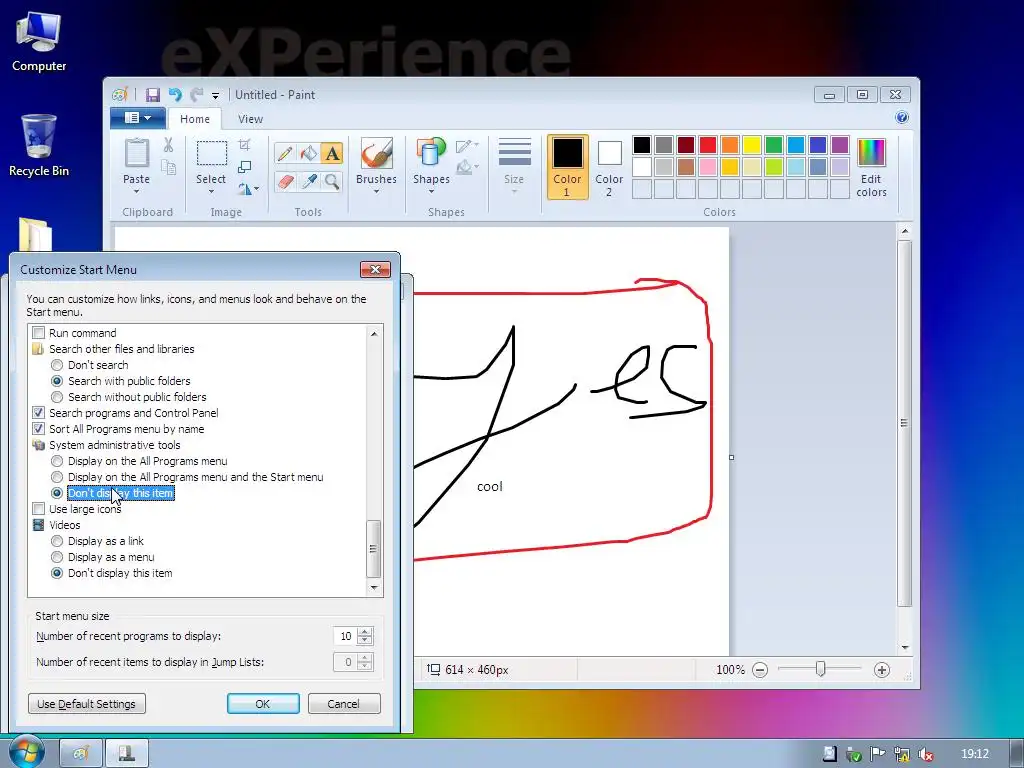1024x768 pixels.
Task: Open the blue Paint file menu button
Action: 137,118
